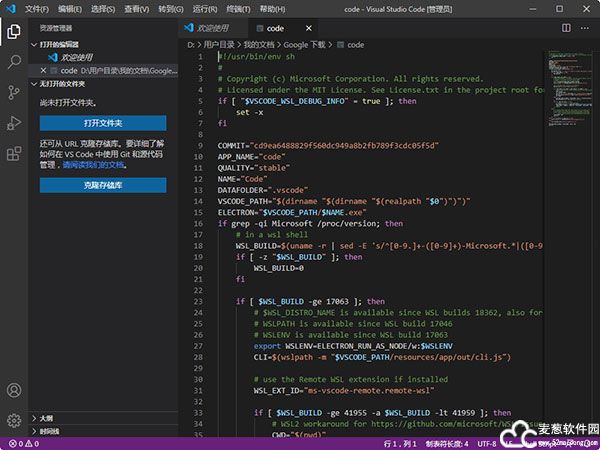The height and width of the screenshot is (450, 600).
Task: Select 欢迎使用 in open editors list
Action: pyautogui.click(x=76, y=58)
